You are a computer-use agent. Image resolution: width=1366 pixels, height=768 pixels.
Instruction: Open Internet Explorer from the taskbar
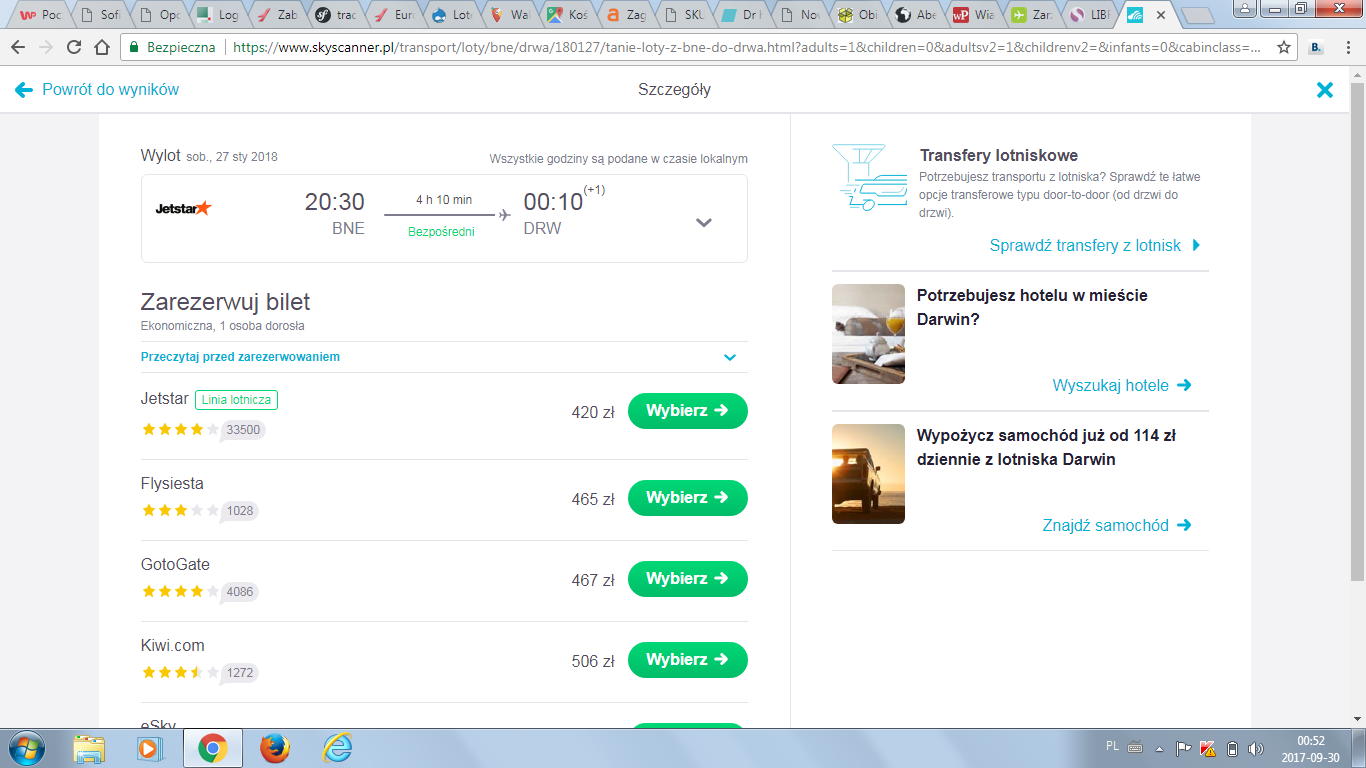(337, 748)
